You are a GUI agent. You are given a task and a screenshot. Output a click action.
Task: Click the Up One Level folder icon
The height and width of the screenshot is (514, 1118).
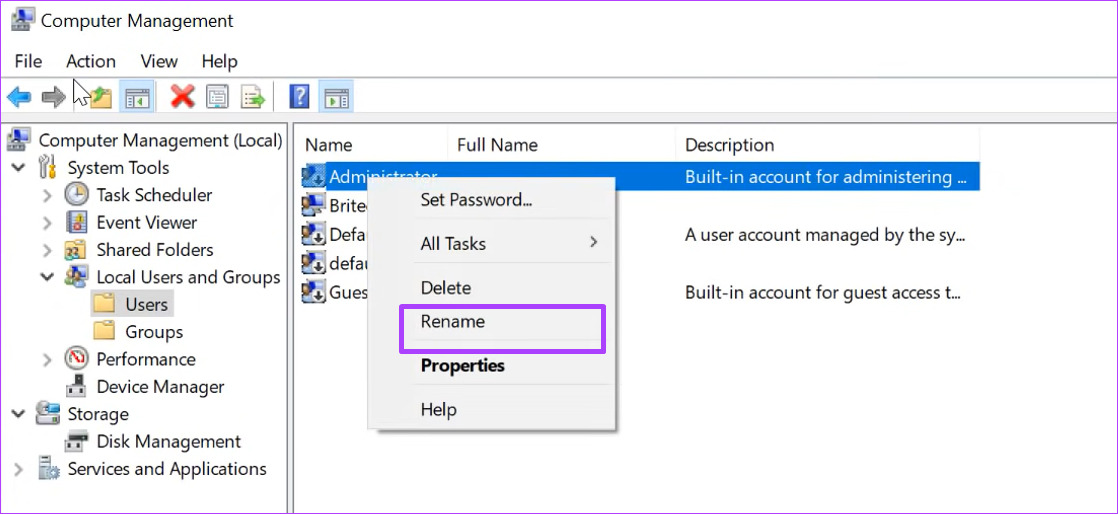coord(101,97)
